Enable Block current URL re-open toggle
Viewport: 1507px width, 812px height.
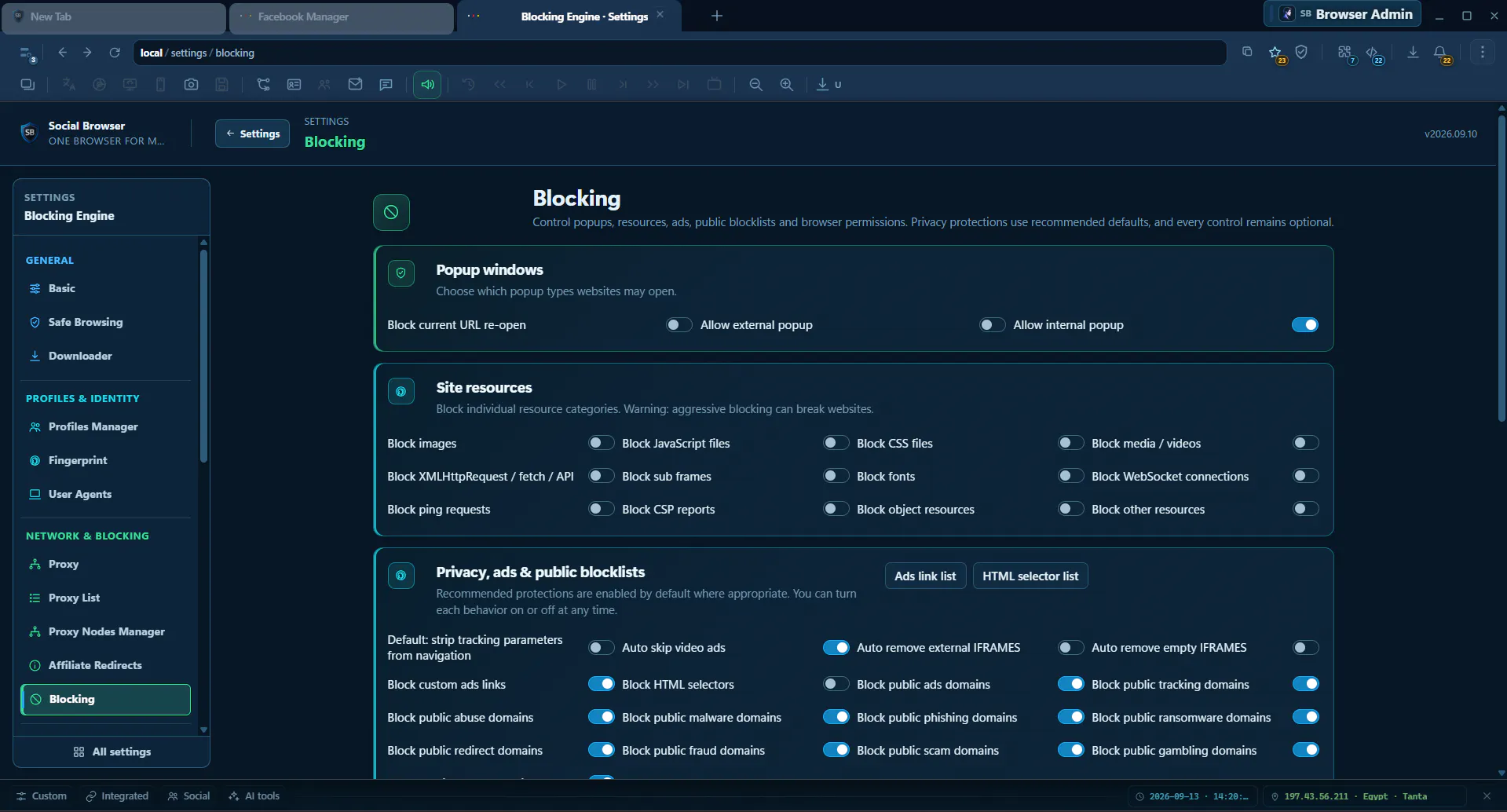pyautogui.click(x=679, y=325)
